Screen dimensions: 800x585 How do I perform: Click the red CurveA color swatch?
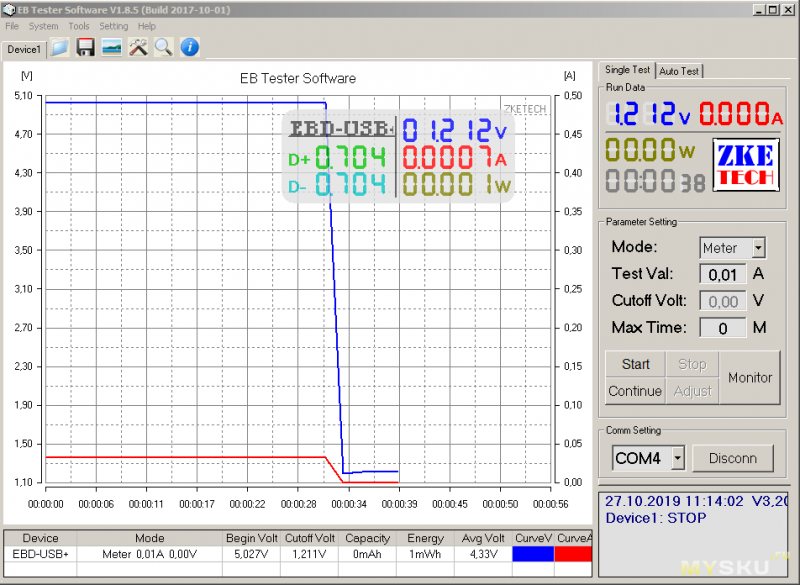coord(573,554)
